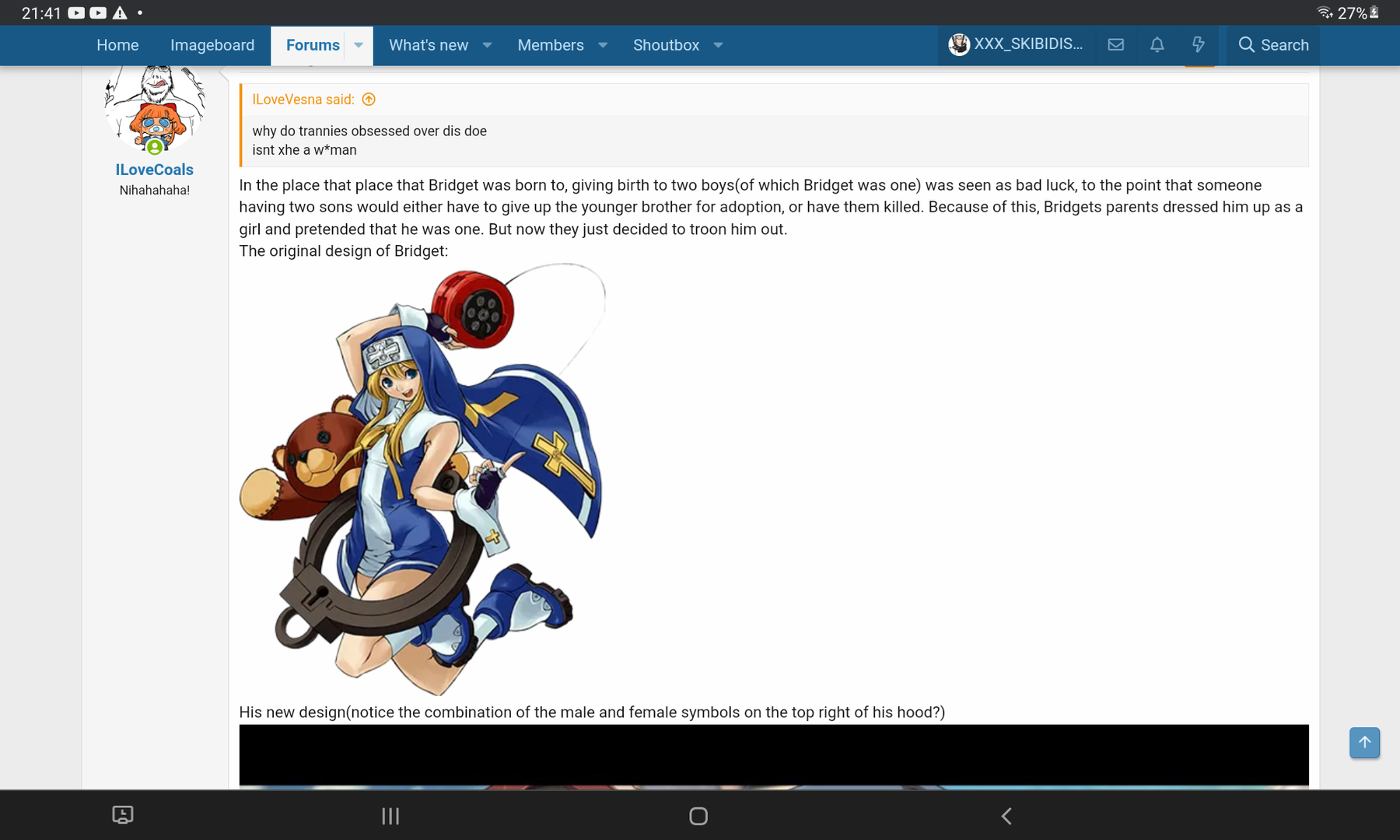Image resolution: width=1400 pixels, height=840 pixels.
Task: Open the original Bridget design image
Action: click(x=422, y=479)
